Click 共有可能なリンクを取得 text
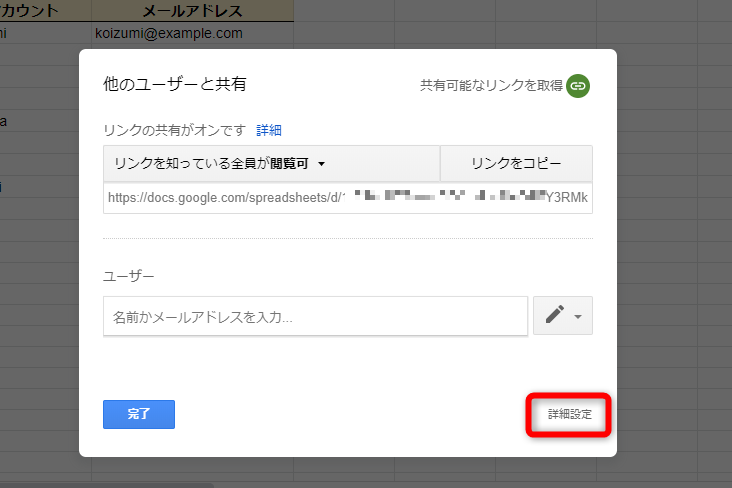 (491, 85)
